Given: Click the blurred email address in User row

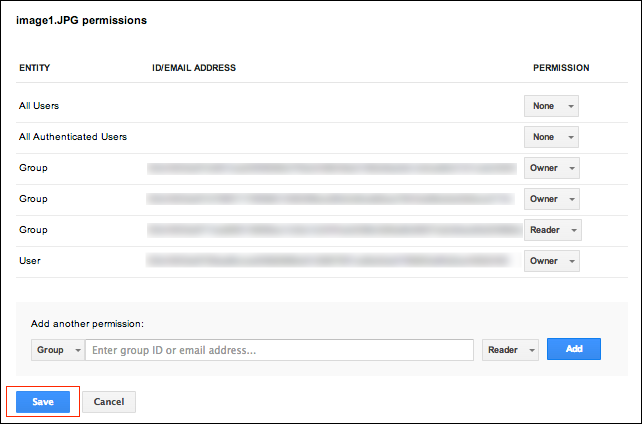Looking at the screenshot, I should point(330,261).
